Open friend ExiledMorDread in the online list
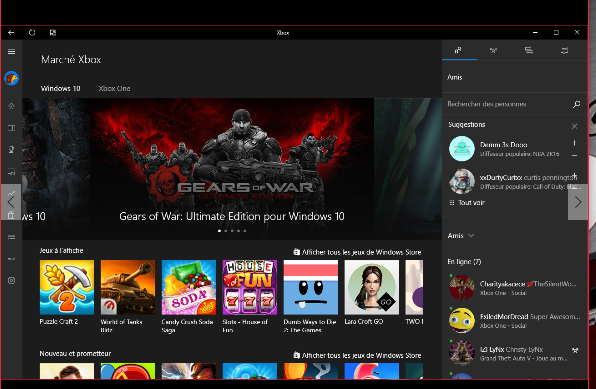596x389 pixels. (514, 321)
